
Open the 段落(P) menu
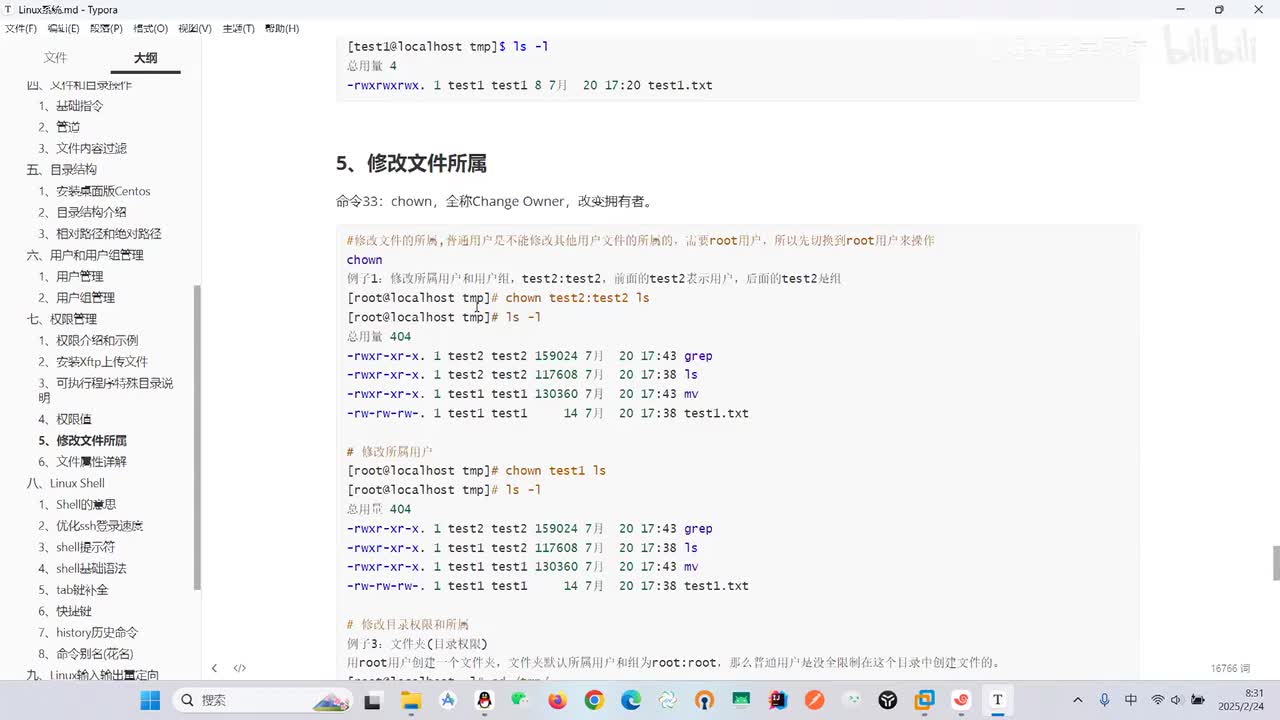[107, 28]
